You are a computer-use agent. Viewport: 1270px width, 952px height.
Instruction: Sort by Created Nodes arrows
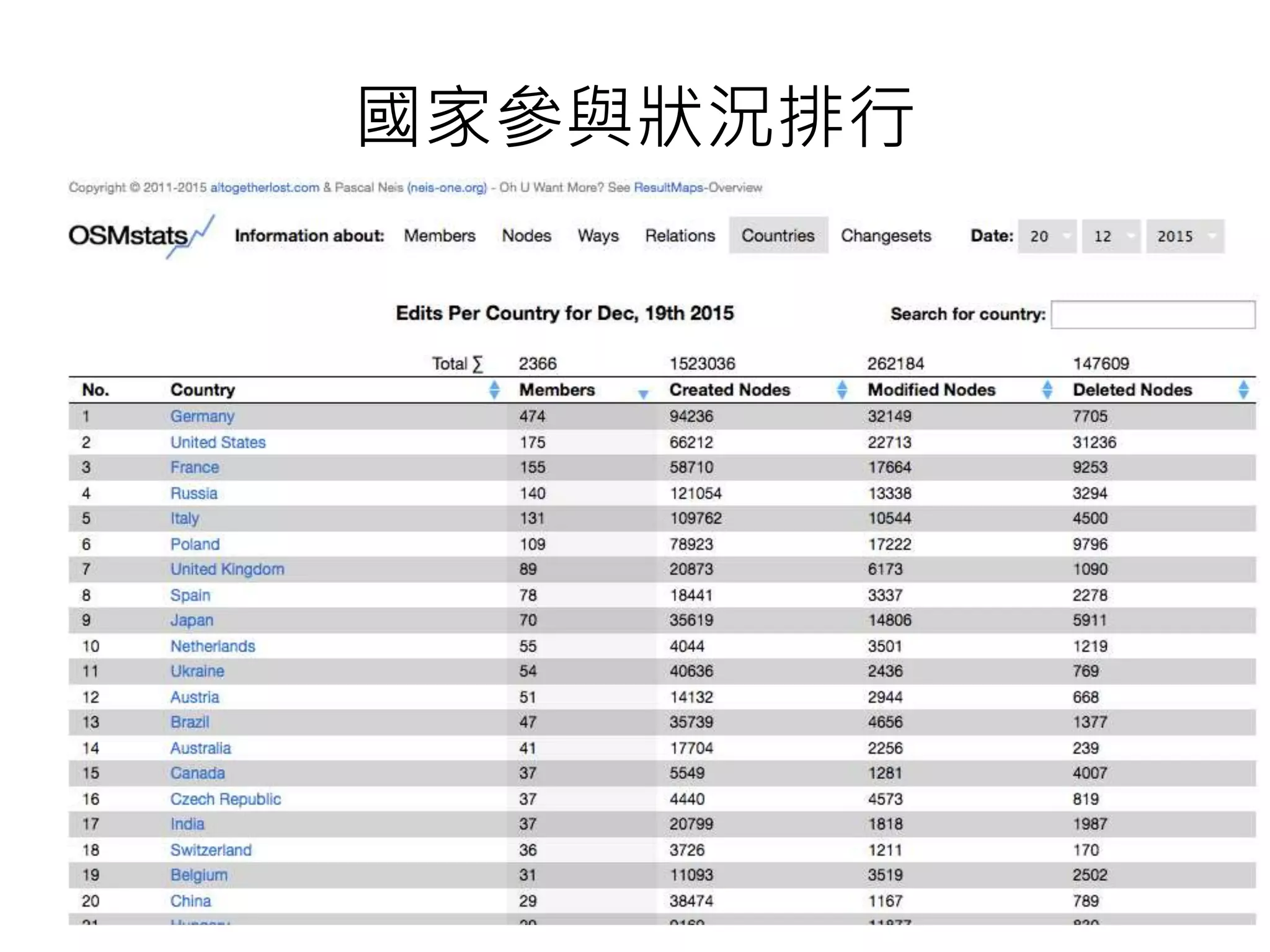click(841, 390)
